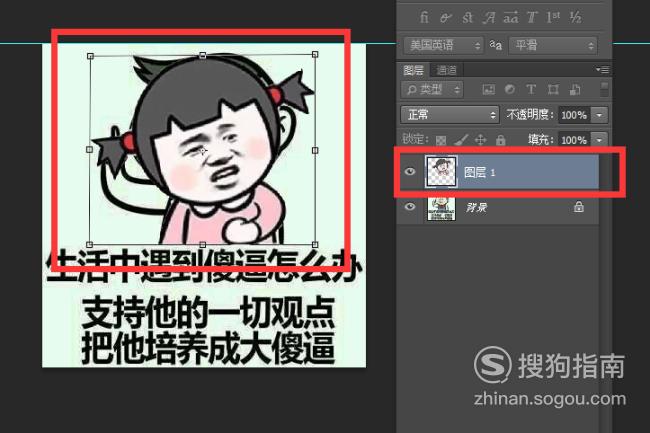This screenshot has width=650, height=433.
Task: Click bottom-right transform handle on canvas
Action: click(315, 245)
